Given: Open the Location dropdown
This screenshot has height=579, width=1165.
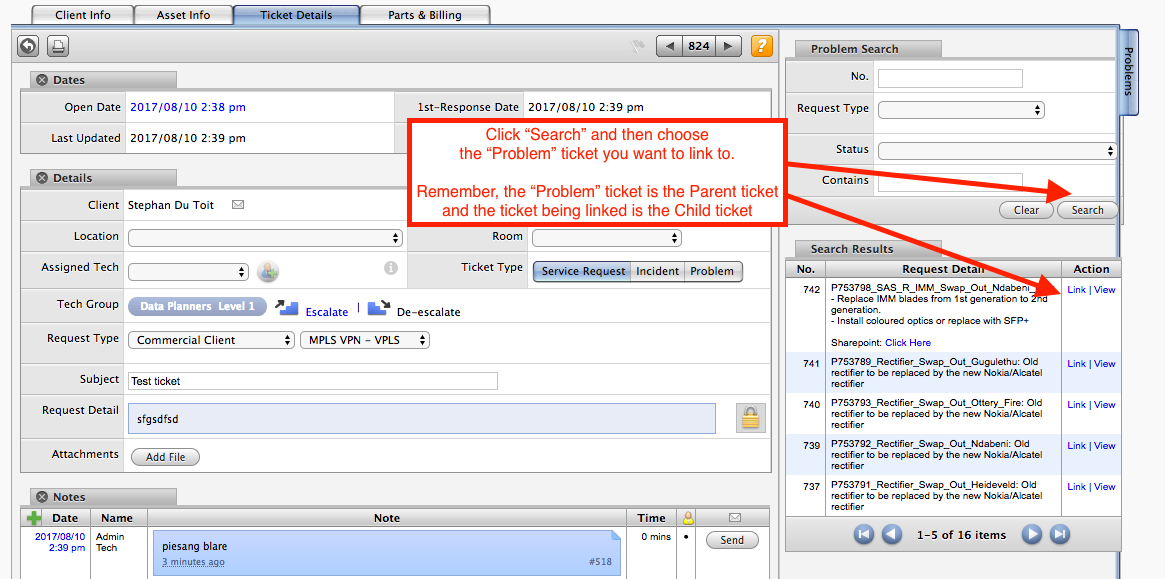Looking at the screenshot, I should click(266, 238).
